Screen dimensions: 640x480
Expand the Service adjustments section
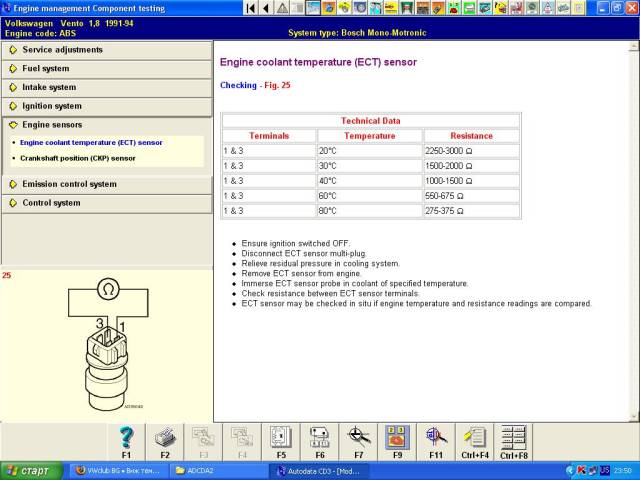(x=62, y=50)
